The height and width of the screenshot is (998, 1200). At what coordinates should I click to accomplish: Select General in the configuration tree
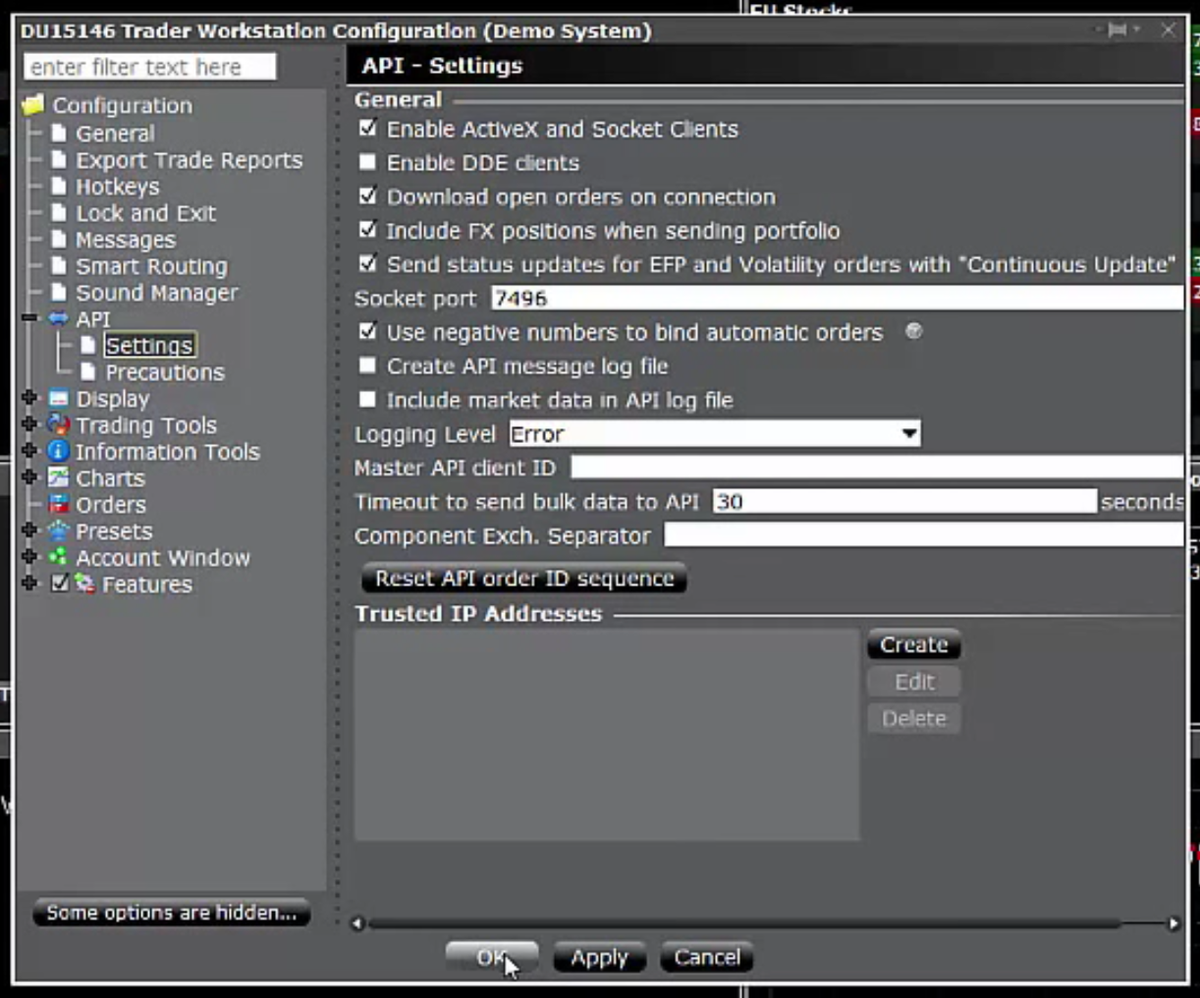point(115,133)
